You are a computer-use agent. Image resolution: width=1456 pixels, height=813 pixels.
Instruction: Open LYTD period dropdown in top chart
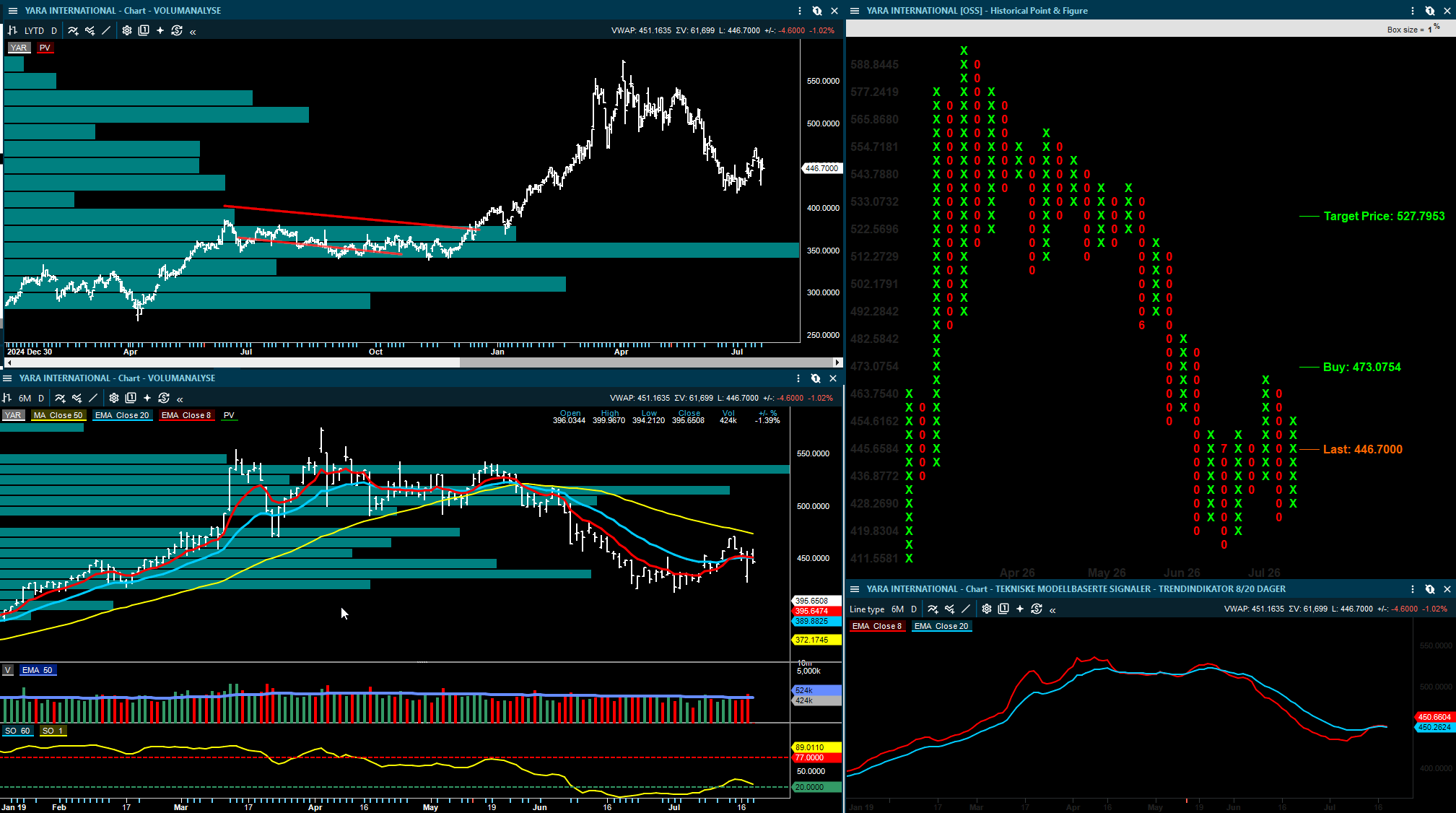tap(34, 30)
